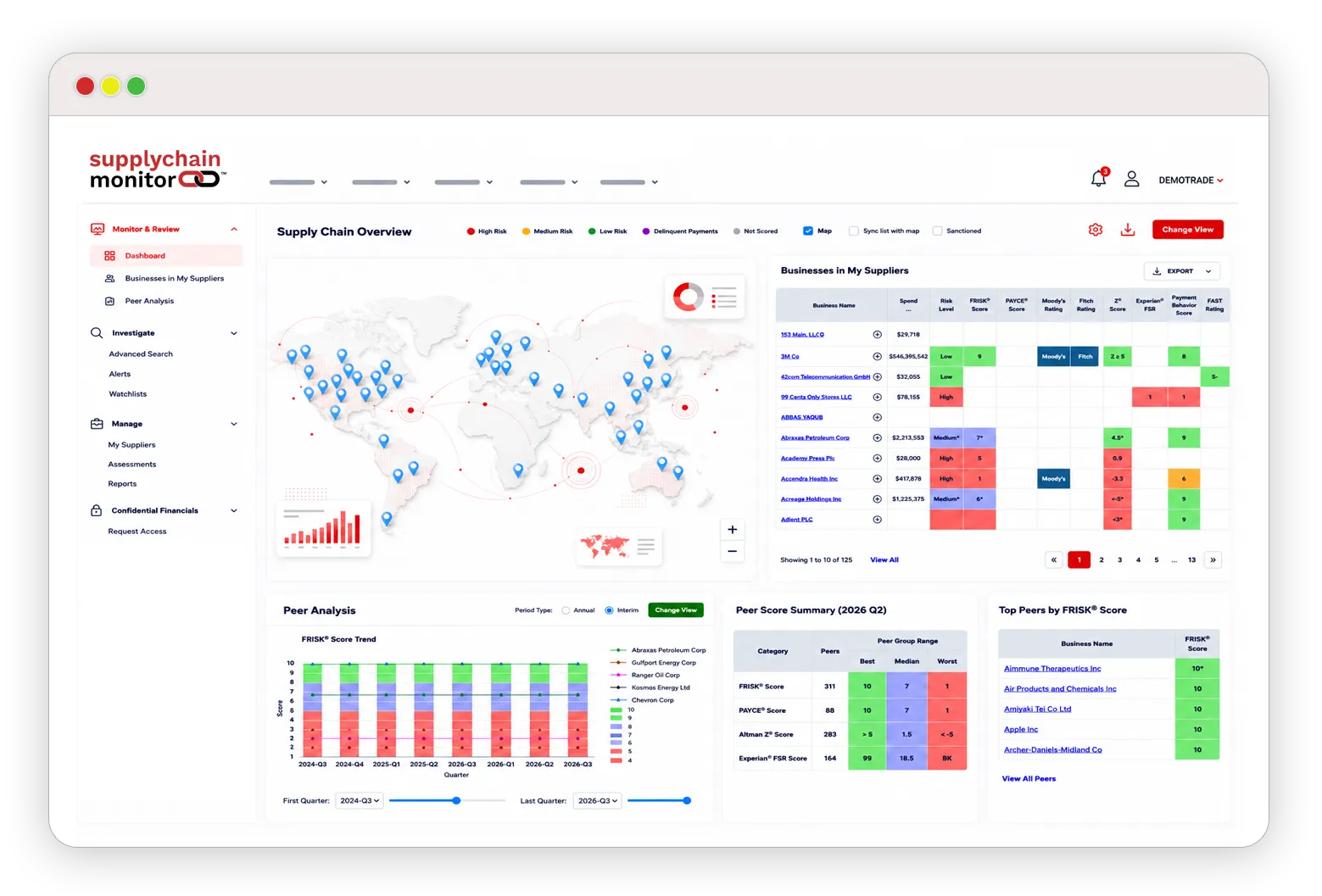1322x896 pixels.
Task: Click the plus icon for Adient PLC
Action: point(878,519)
